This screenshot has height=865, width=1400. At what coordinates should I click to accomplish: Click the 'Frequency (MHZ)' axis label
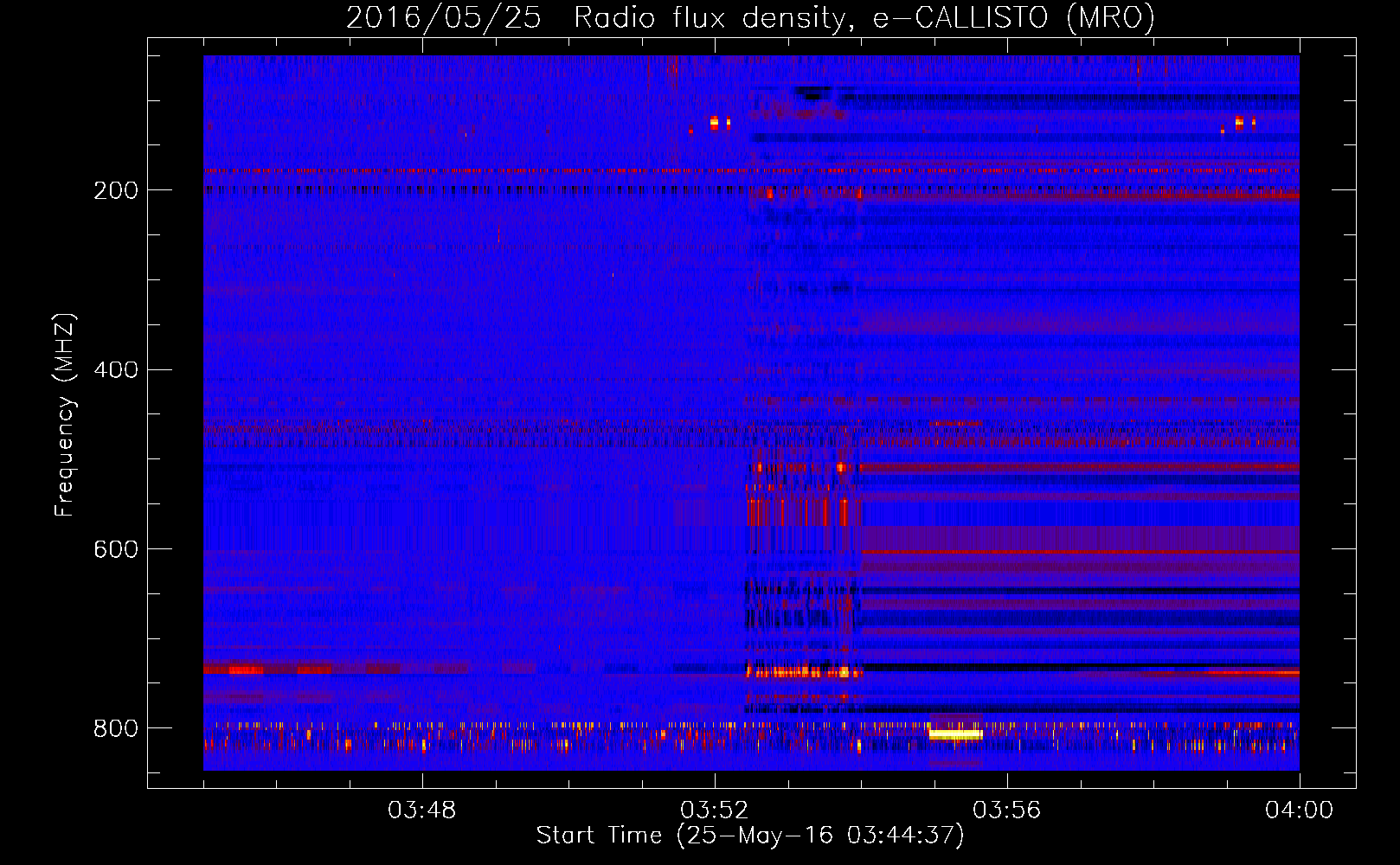(65, 415)
